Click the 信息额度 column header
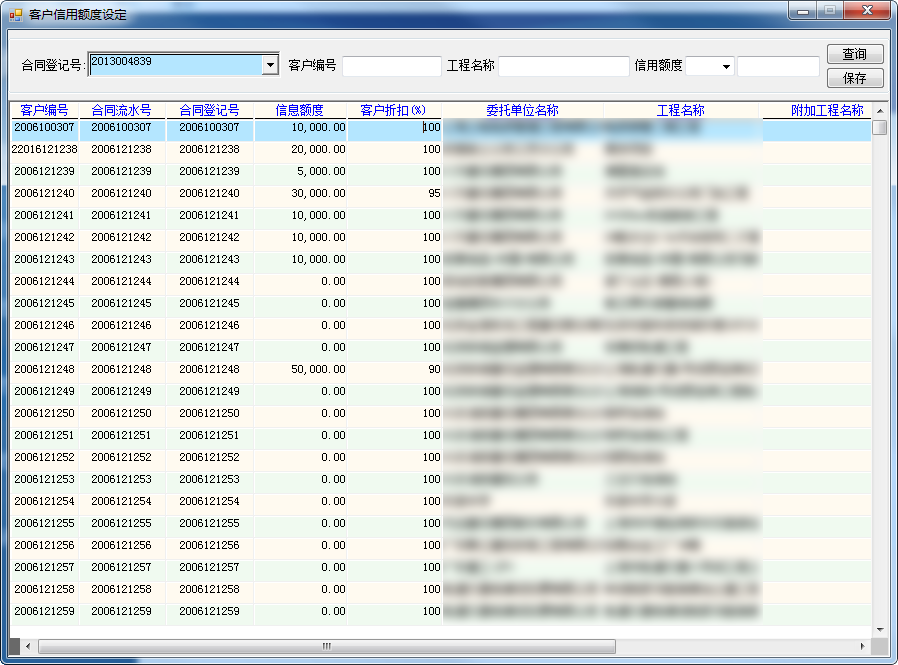This screenshot has width=898, height=665. (299, 110)
